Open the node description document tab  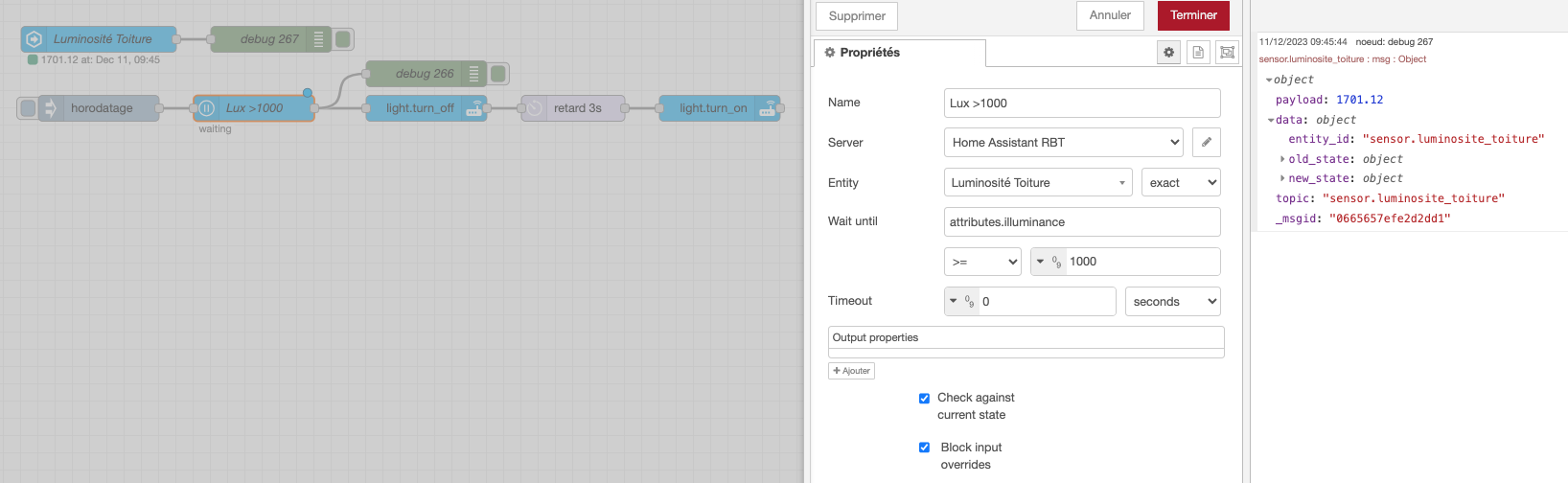pyautogui.click(x=1198, y=53)
